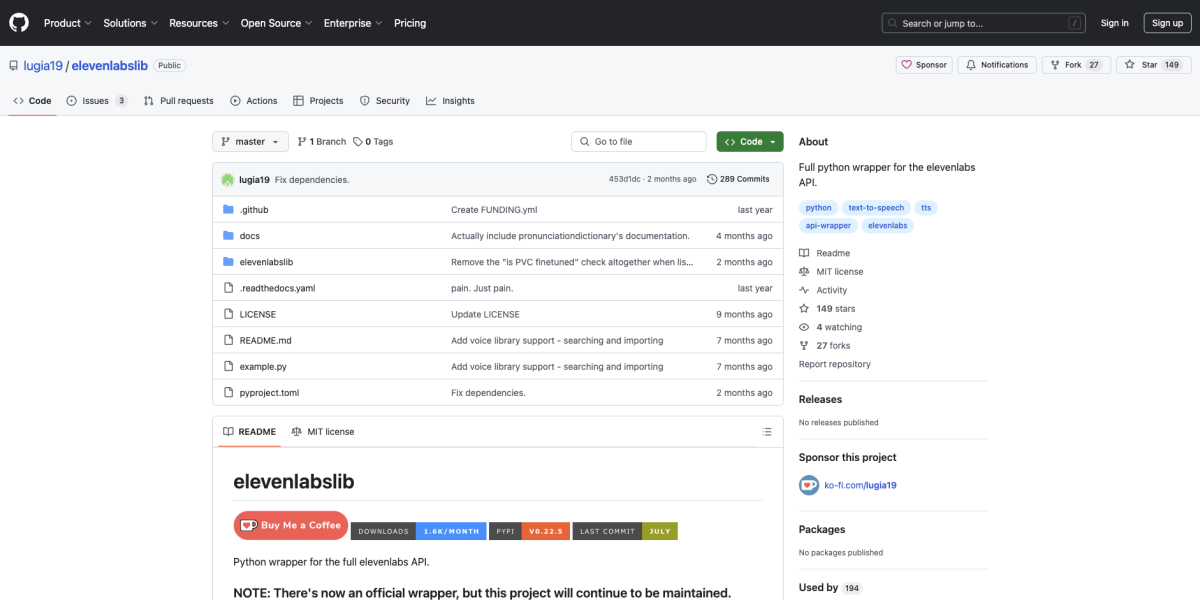
Task: Switch to the Issues tab
Action: tap(96, 101)
